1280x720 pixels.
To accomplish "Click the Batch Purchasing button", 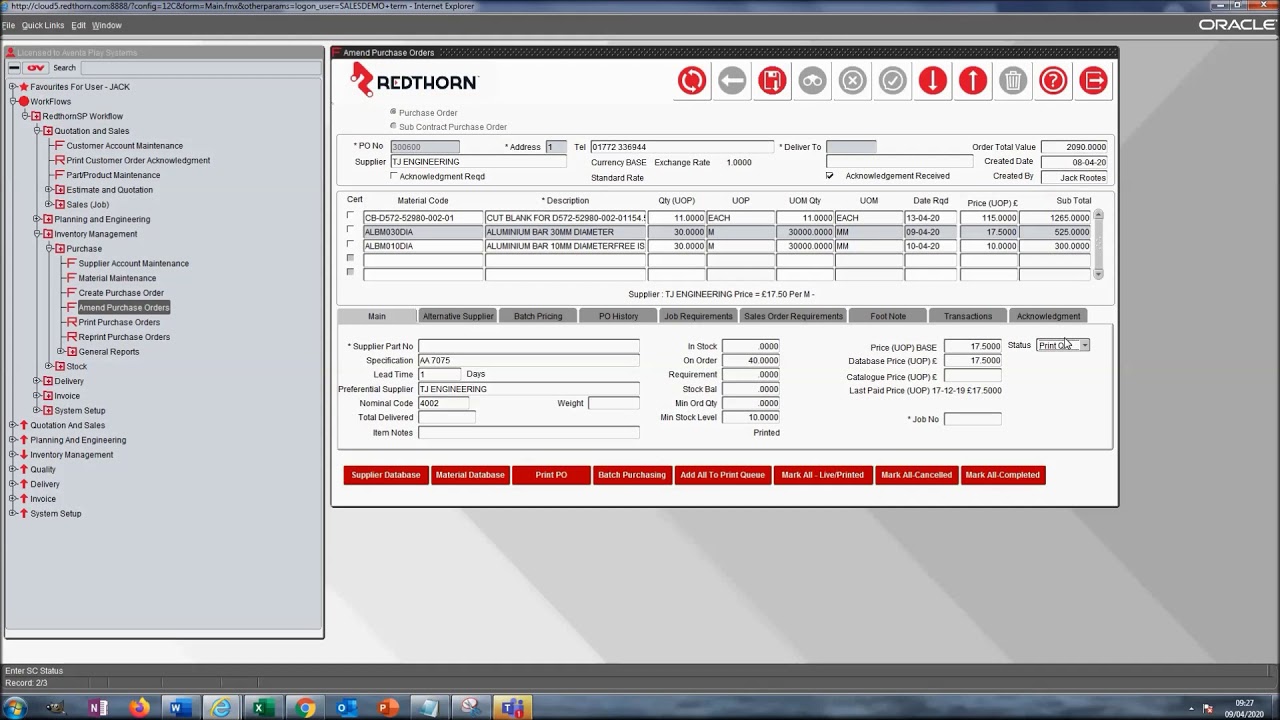I will (632, 475).
